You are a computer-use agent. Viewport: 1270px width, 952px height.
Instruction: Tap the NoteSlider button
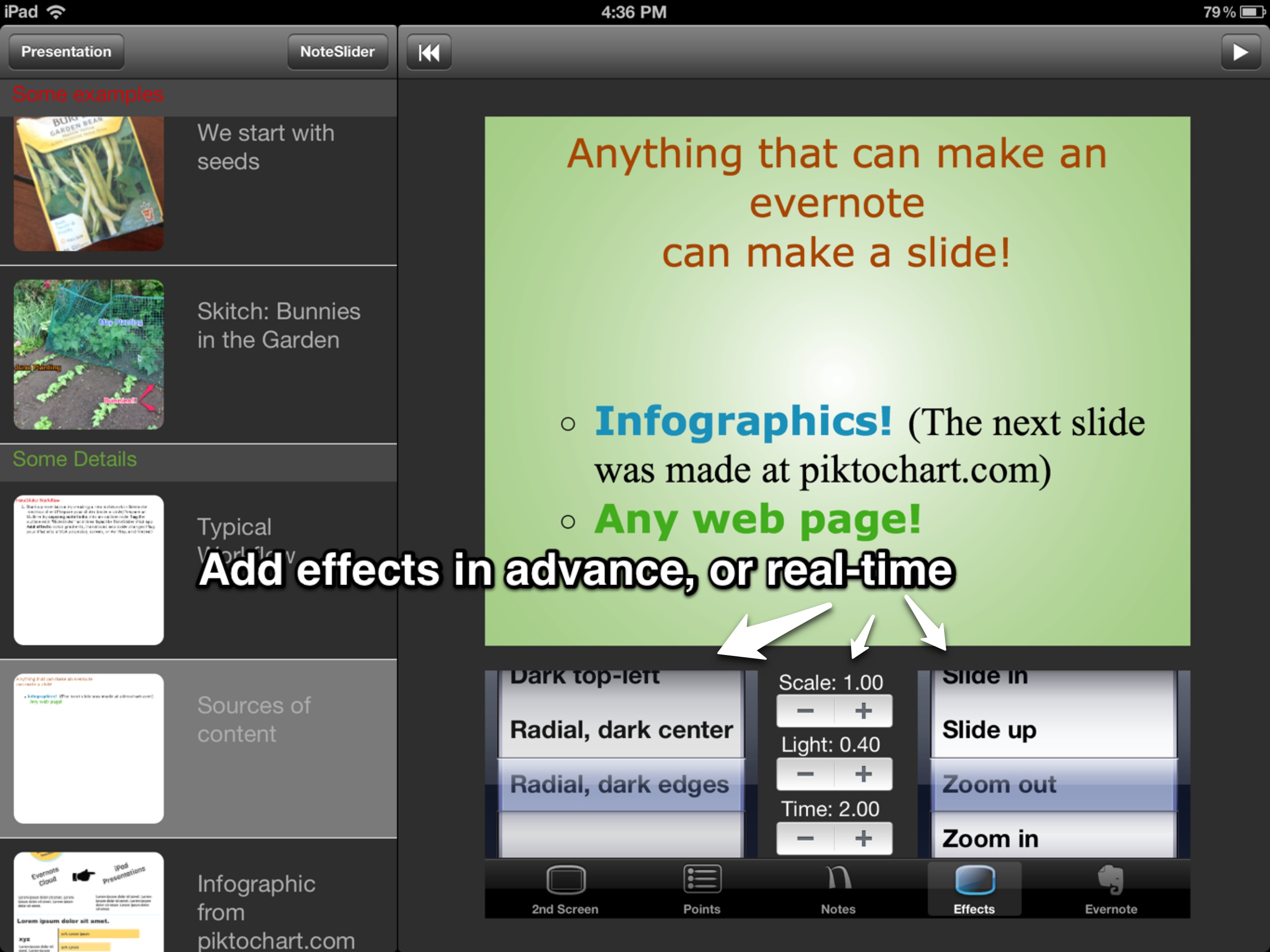click(337, 52)
